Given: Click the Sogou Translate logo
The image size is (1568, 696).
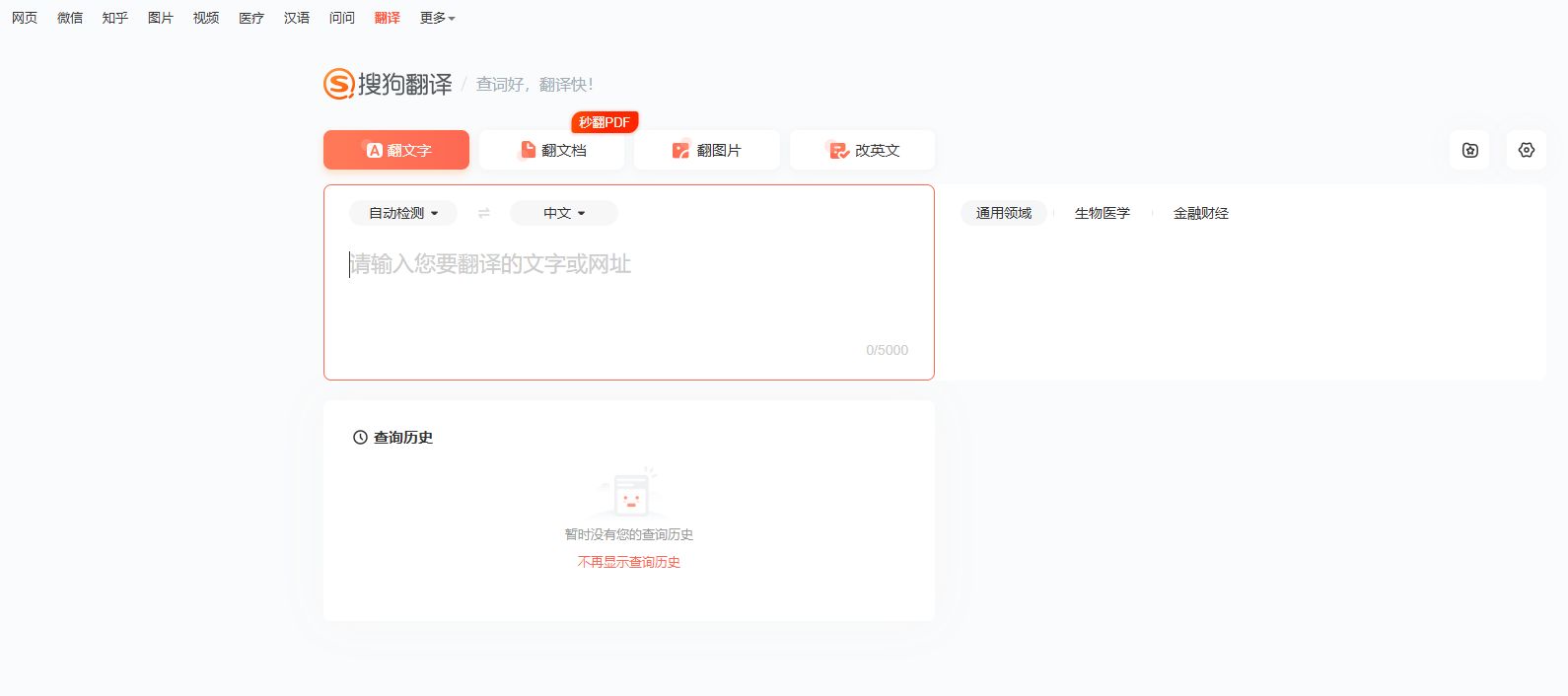Looking at the screenshot, I should [x=388, y=84].
